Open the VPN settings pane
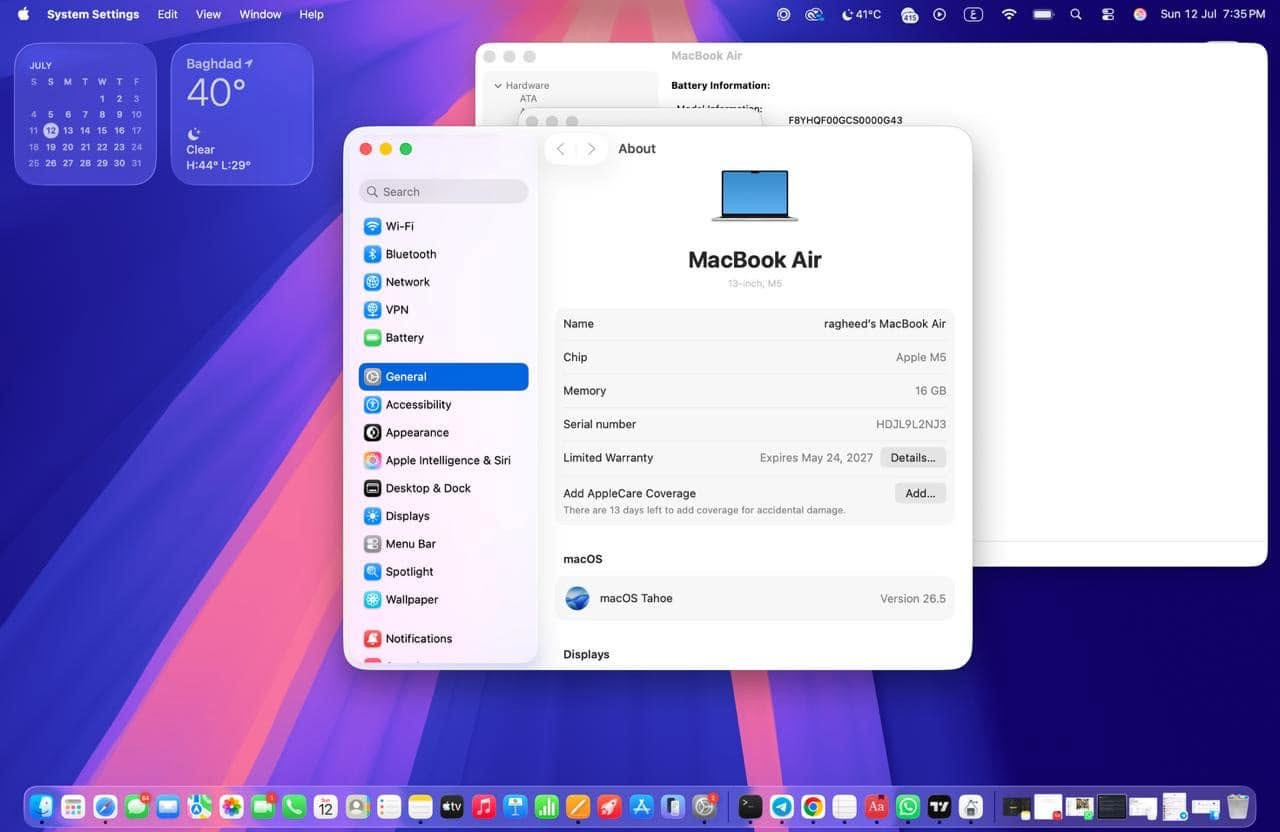 [x=443, y=310]
